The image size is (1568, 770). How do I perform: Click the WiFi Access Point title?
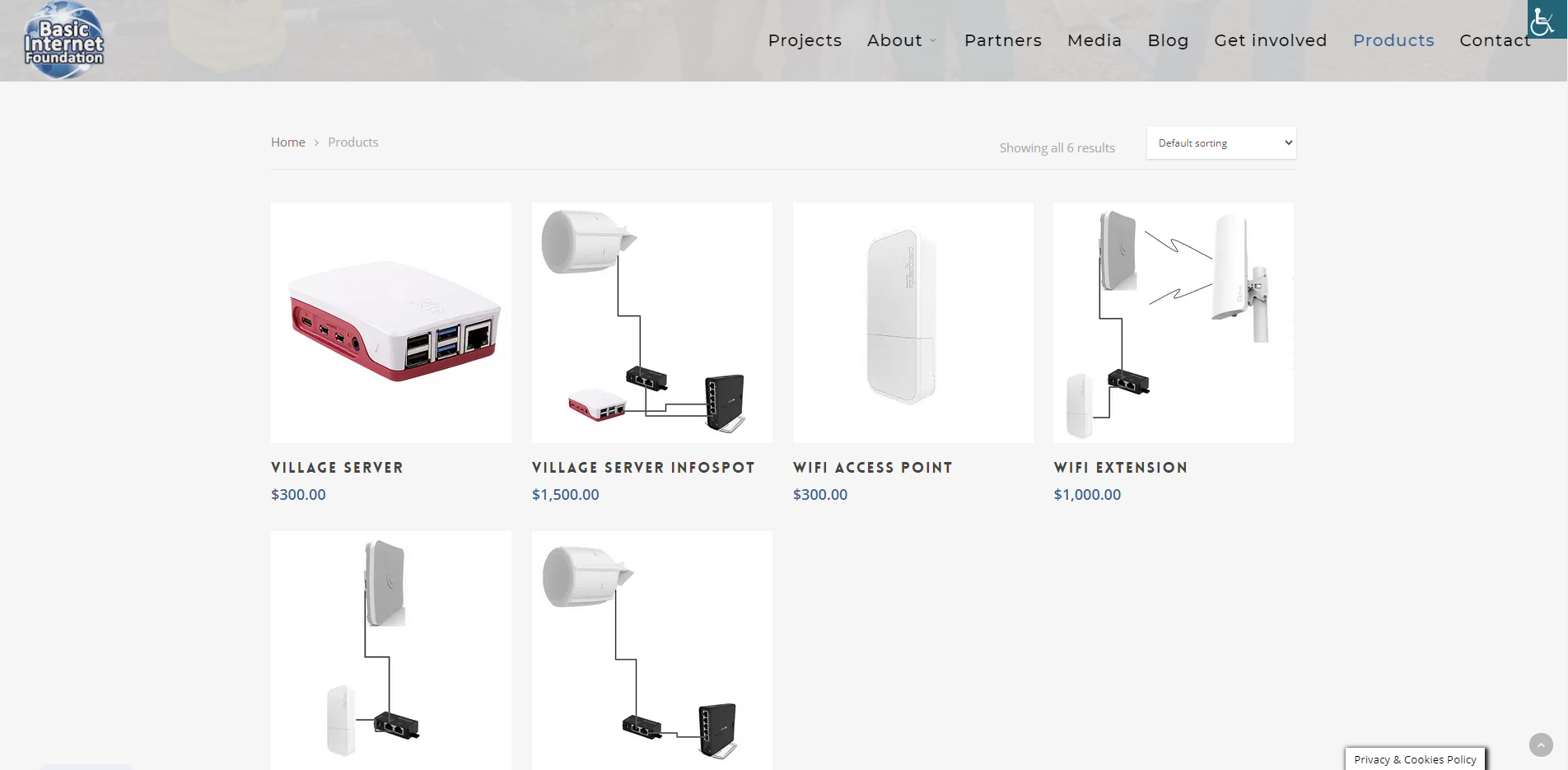point(873,468)
